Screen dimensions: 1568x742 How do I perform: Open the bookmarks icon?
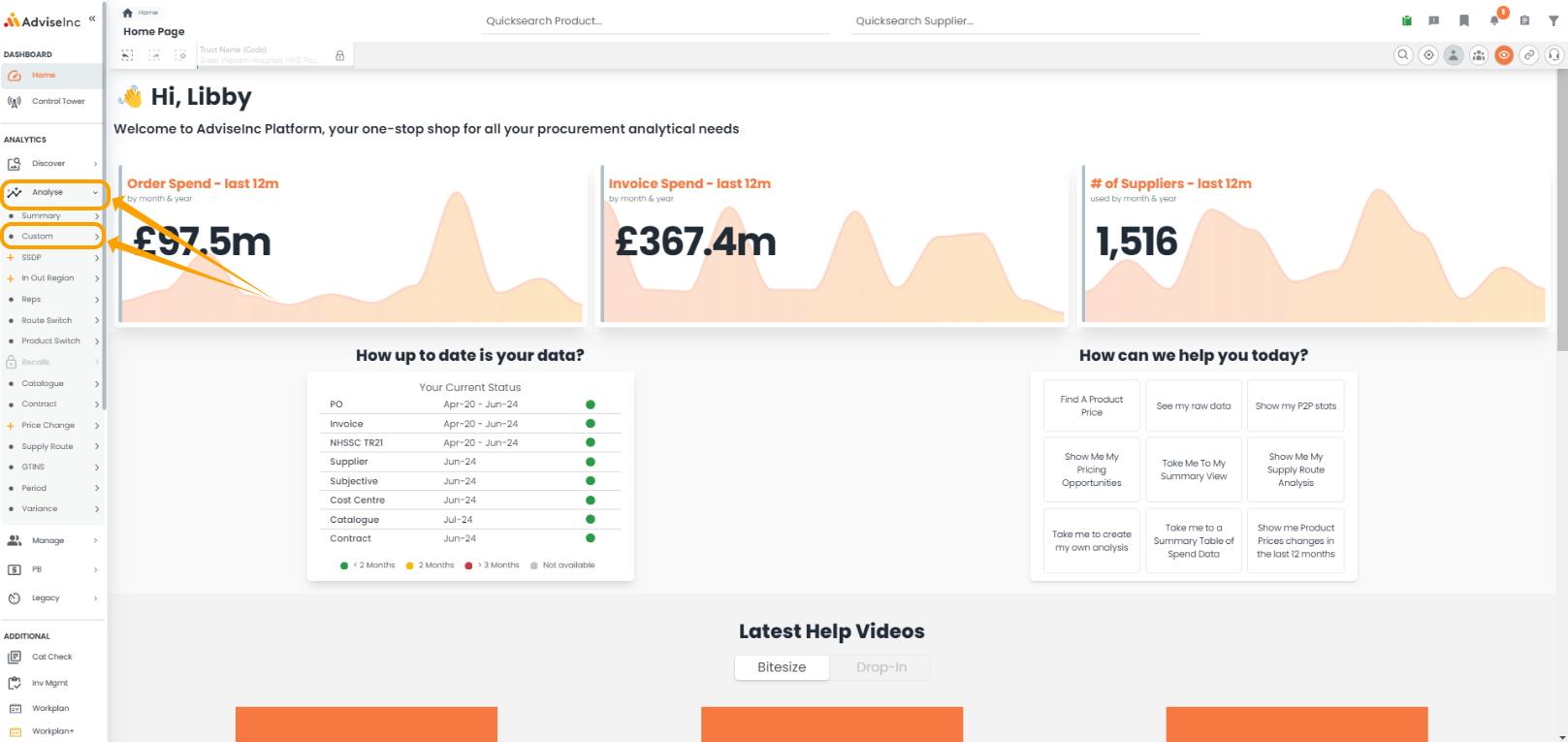click(1464, 20)
